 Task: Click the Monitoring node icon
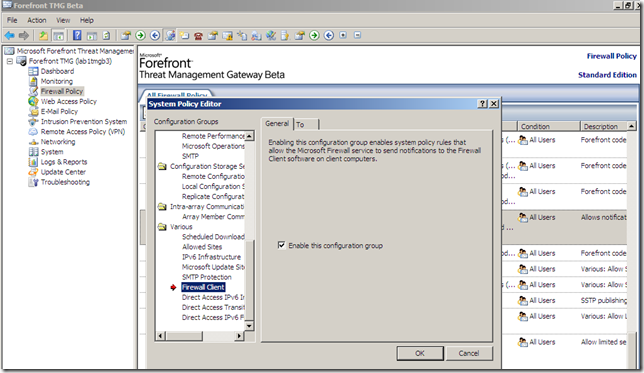pyautogui.click(x=33, y=81)
